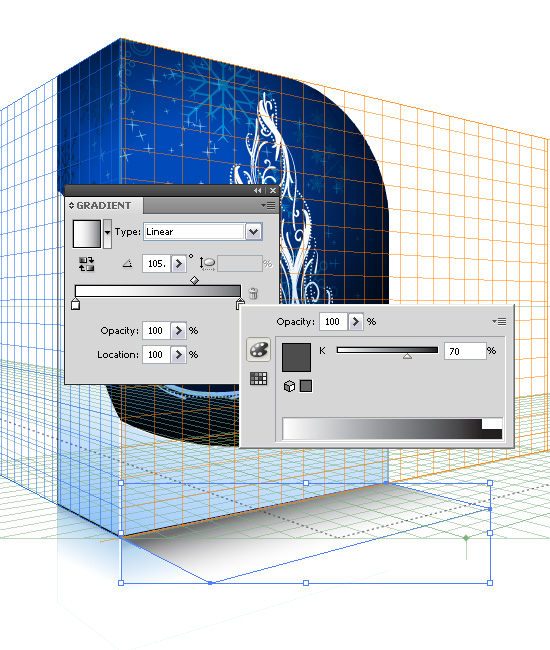Screen dimensions: 550x650
Task: Select the gradient midpoint diamond
Action: tap(194, 281)
